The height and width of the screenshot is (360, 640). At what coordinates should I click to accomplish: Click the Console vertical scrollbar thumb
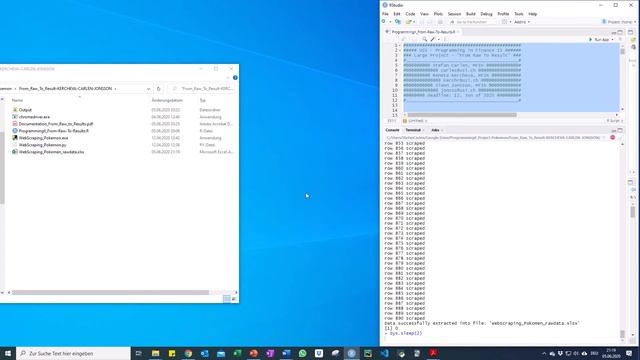tap(622, 334)
